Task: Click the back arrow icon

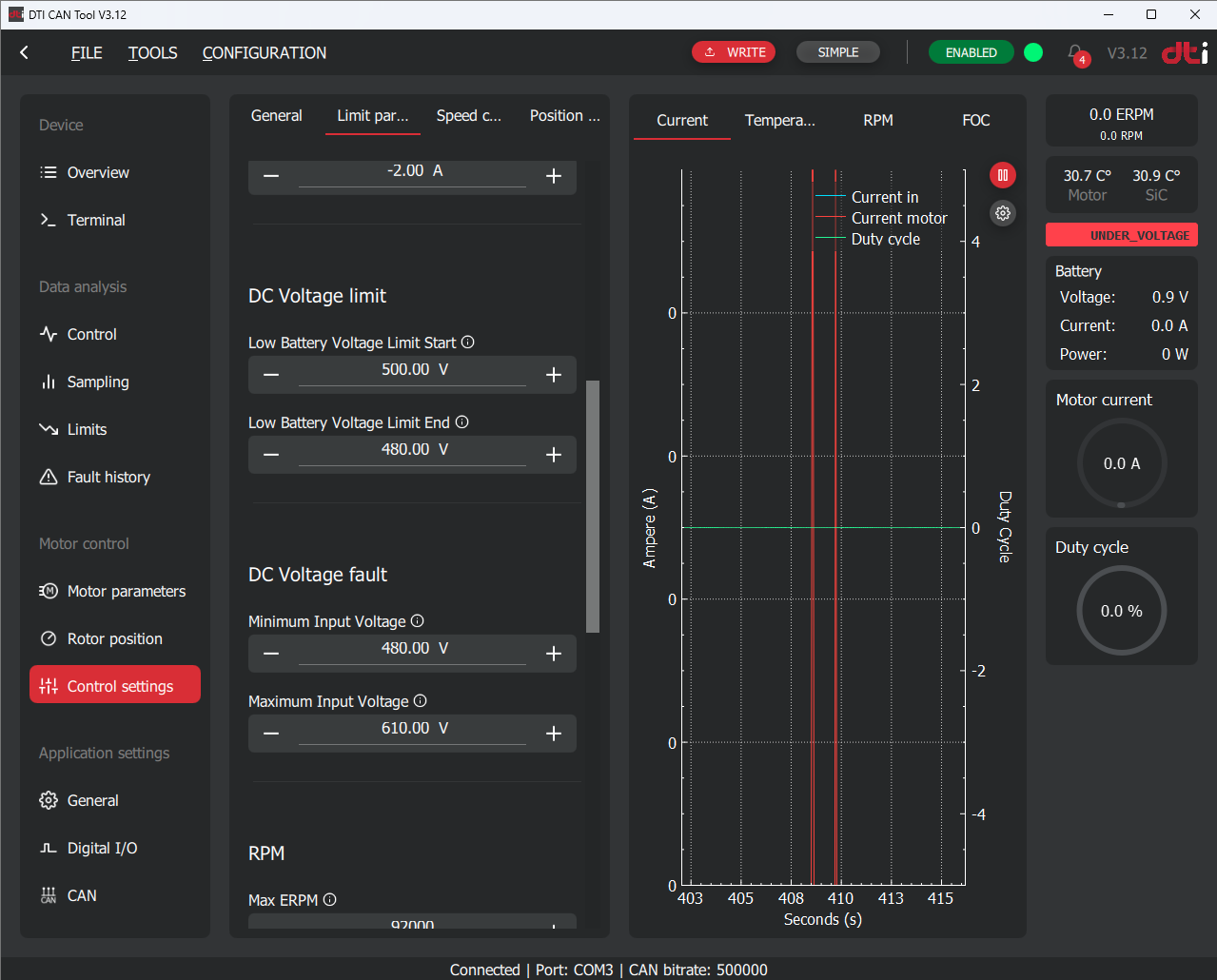Action: 25,53
